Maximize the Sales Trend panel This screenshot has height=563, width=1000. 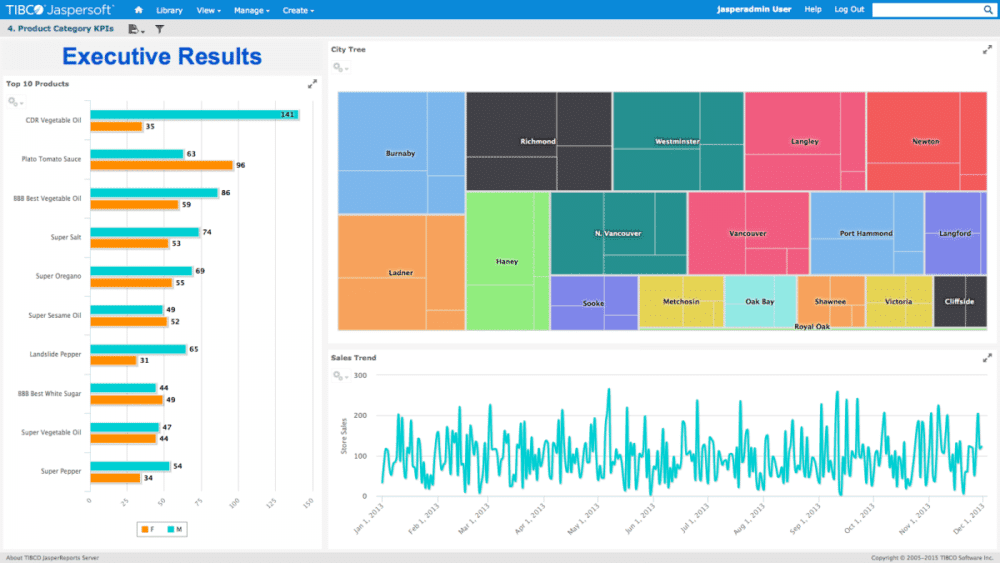[987, 357]
